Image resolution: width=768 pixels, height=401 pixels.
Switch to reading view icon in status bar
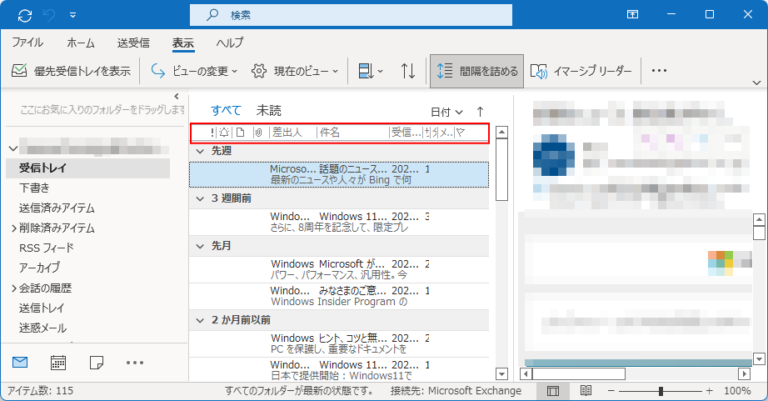coord(586,391)
